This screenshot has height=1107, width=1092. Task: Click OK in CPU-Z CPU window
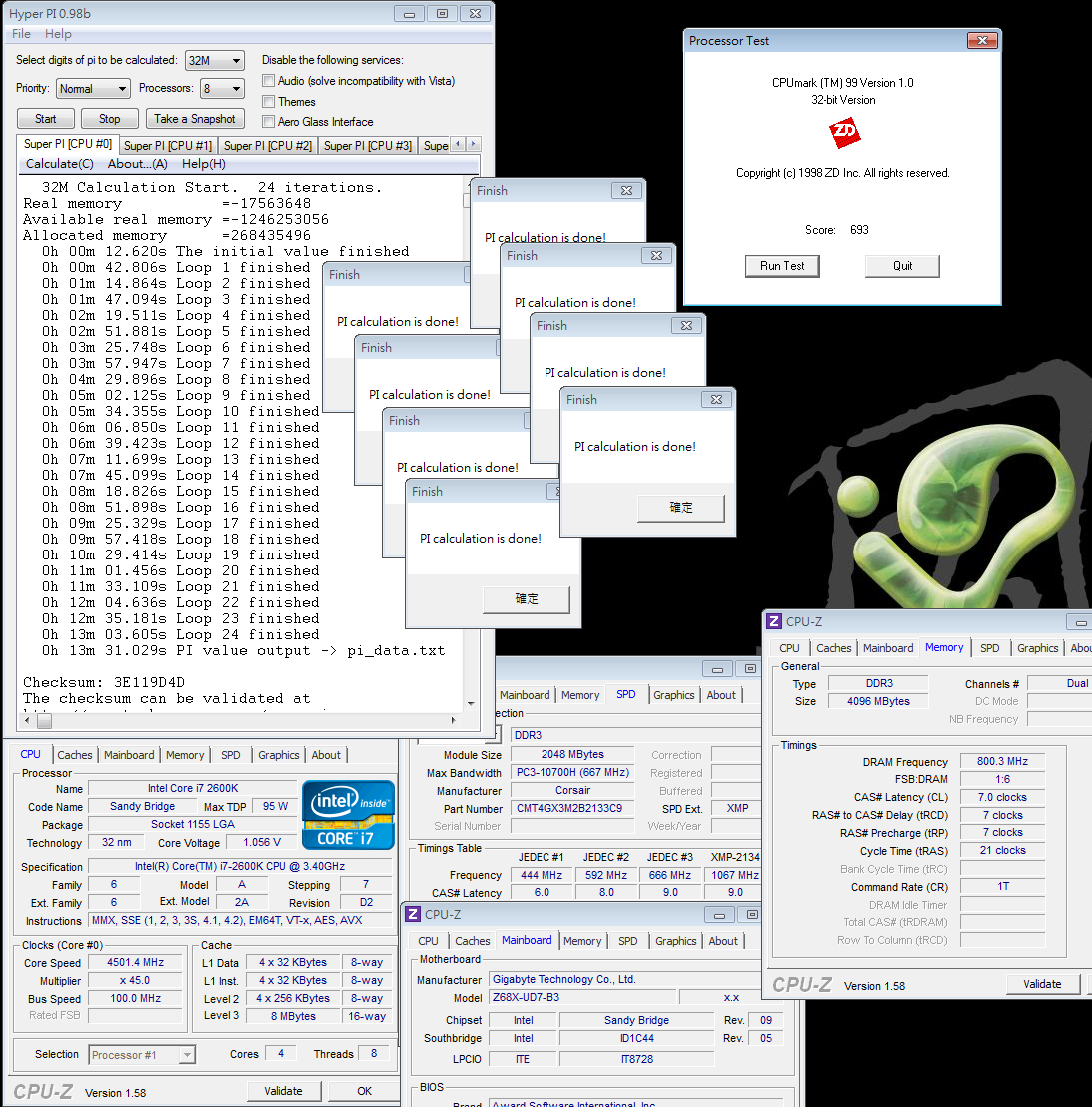pyautogui.click(x=365, y=1091)
